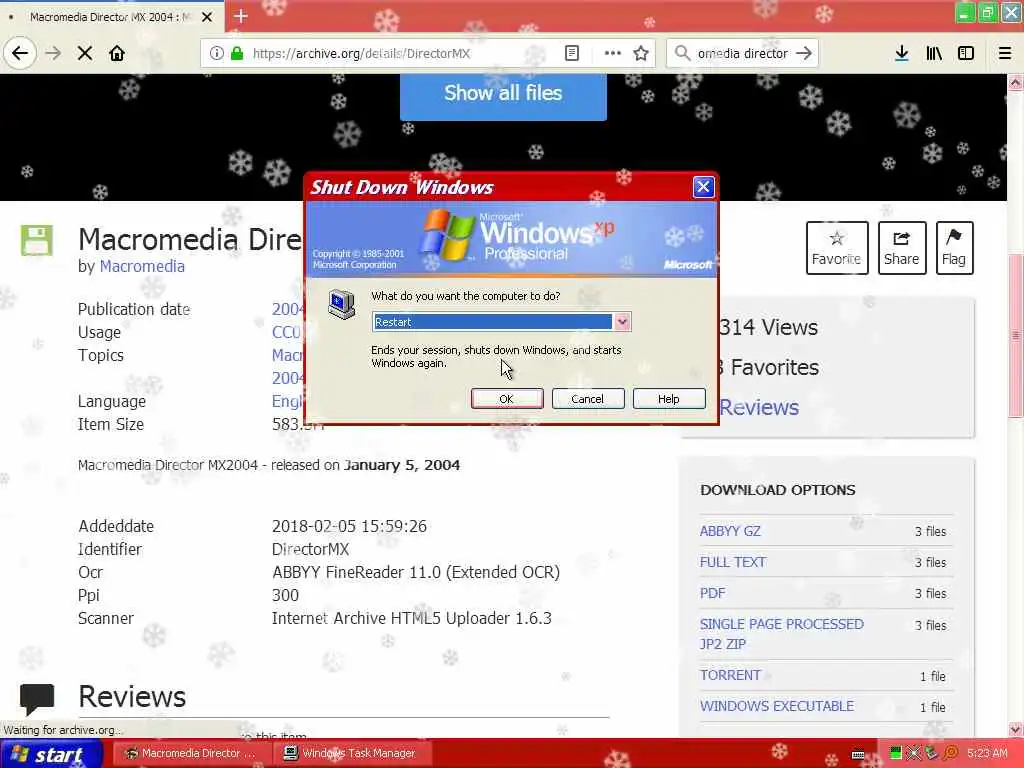This screenshot has height=768, width=1024.
Task: Toggle the sidebar icon in toolbar
Action: pos(966,53)
